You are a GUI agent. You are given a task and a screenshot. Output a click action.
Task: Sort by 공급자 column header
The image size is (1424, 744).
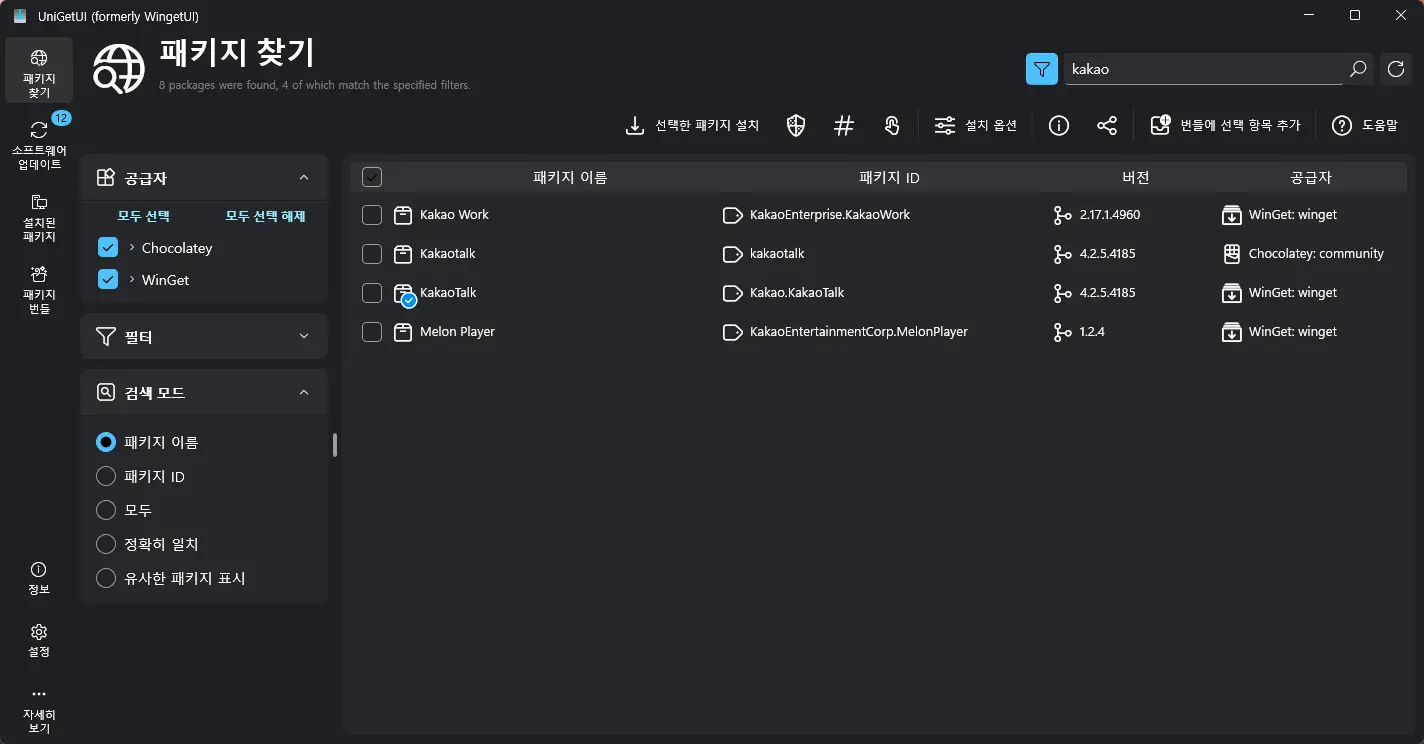pyautogui.click(x=1311, y=177)
